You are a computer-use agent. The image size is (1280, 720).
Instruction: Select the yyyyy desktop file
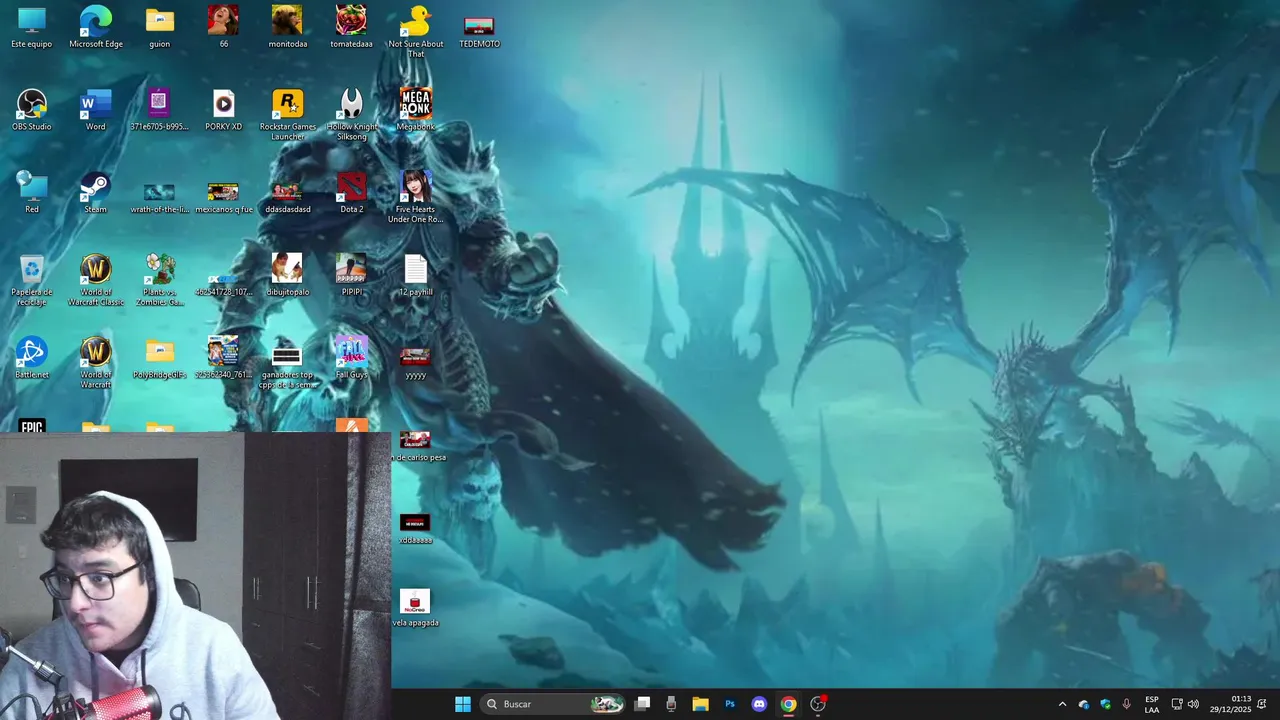(x=415, y=362)
